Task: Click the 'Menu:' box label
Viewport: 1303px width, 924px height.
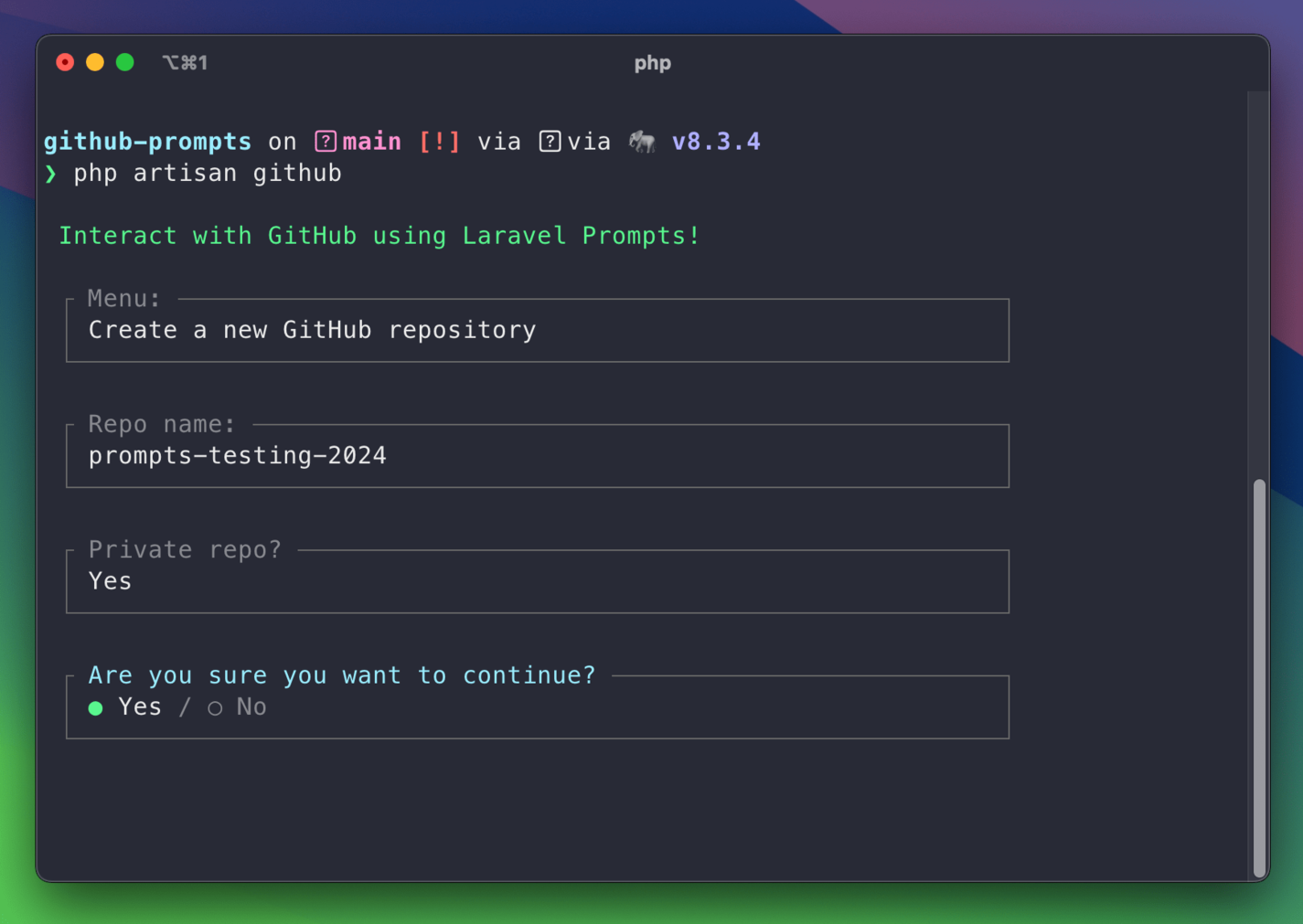Action: [124, 299]
